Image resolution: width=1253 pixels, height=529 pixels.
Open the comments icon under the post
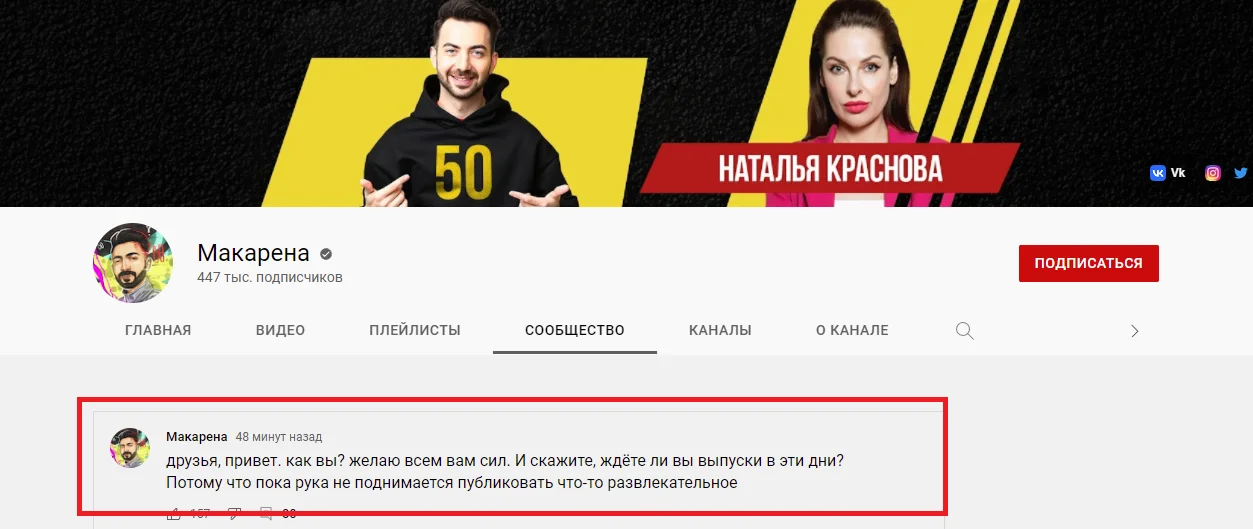266,514
